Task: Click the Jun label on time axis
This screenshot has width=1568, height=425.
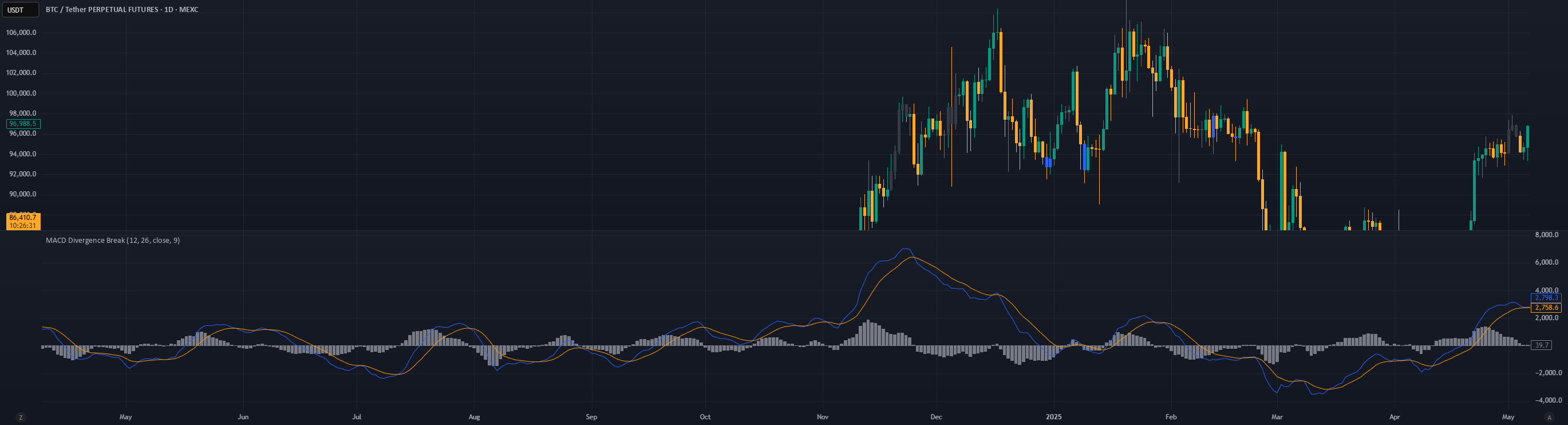Action: (243, 417)
